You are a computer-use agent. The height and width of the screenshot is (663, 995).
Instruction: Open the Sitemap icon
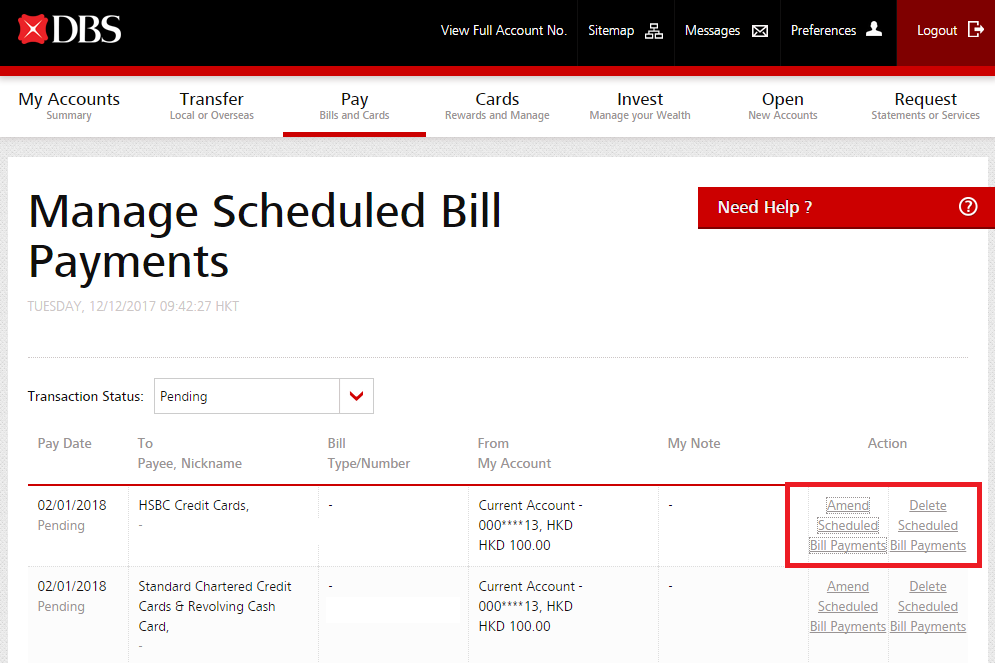click(654, 31)
